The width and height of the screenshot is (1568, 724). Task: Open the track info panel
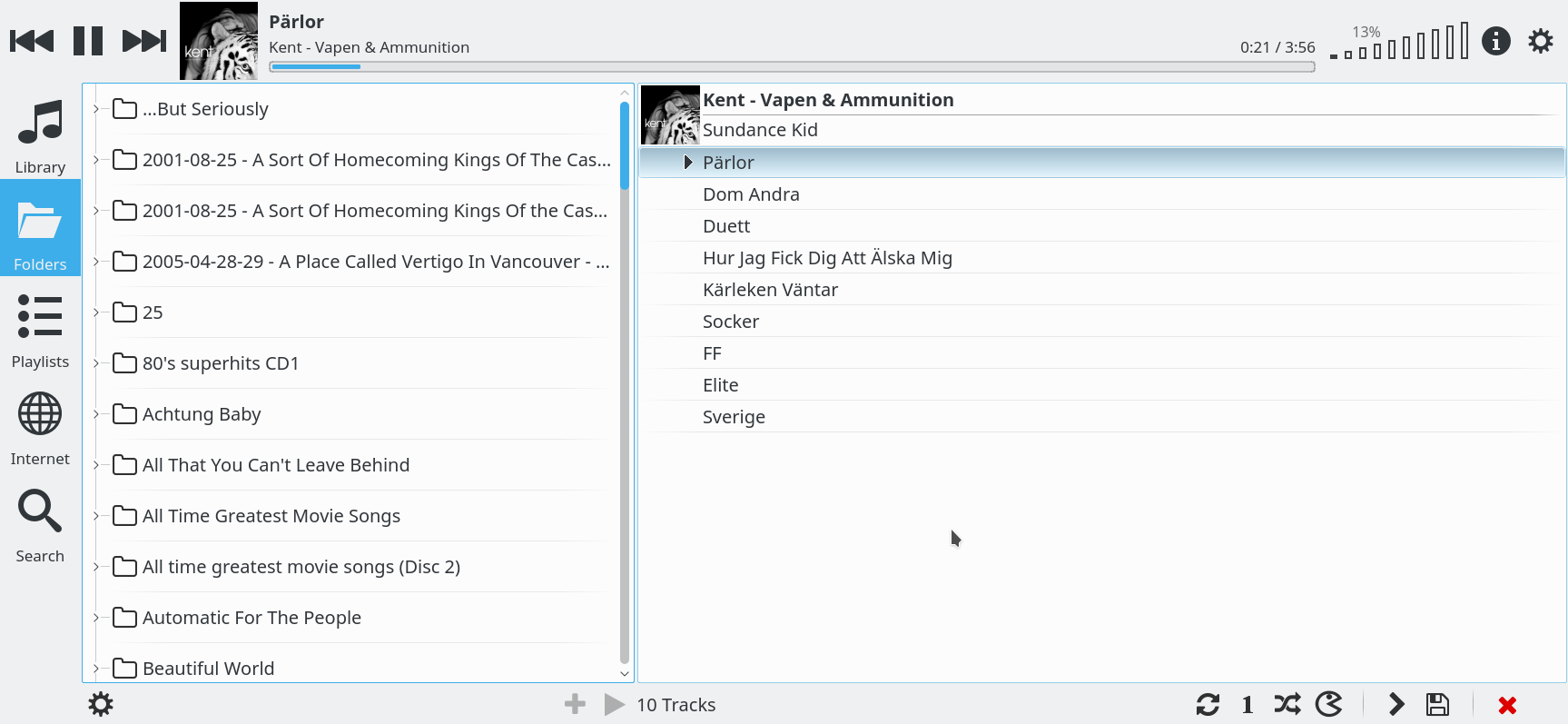point(1496,41)
